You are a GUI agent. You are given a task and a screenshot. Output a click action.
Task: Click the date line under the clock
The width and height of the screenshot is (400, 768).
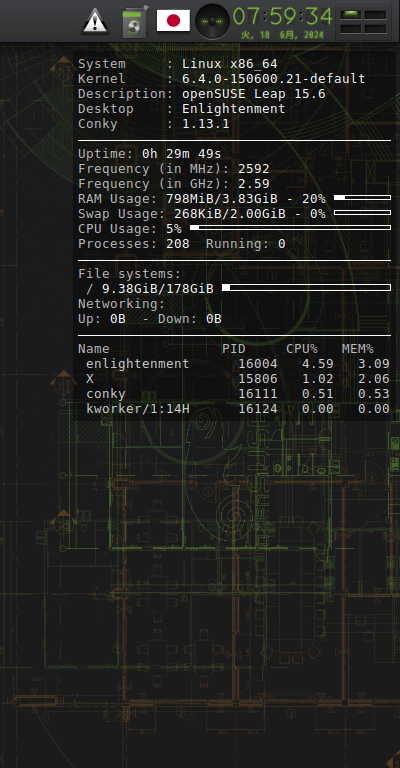click(x=282, y=35)
